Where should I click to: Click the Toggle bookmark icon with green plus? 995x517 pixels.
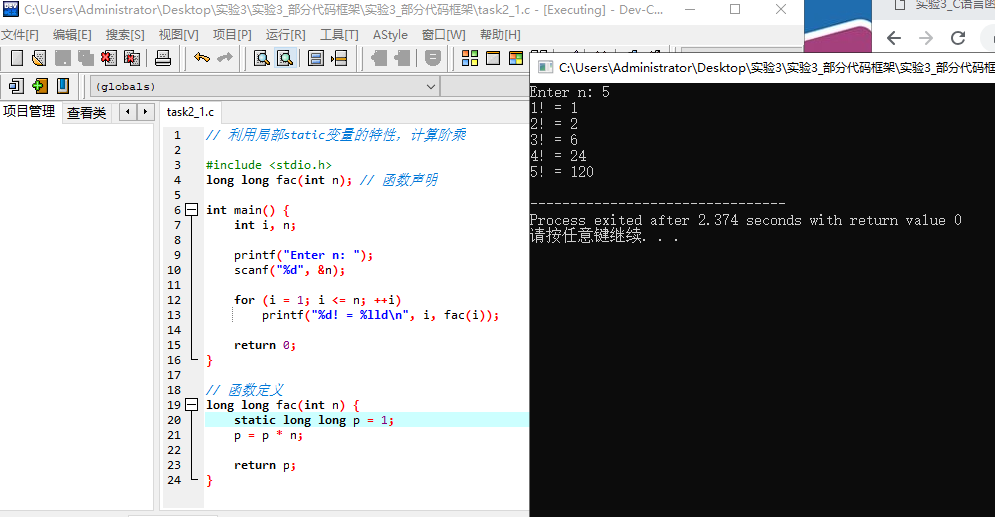click(39, 86)
